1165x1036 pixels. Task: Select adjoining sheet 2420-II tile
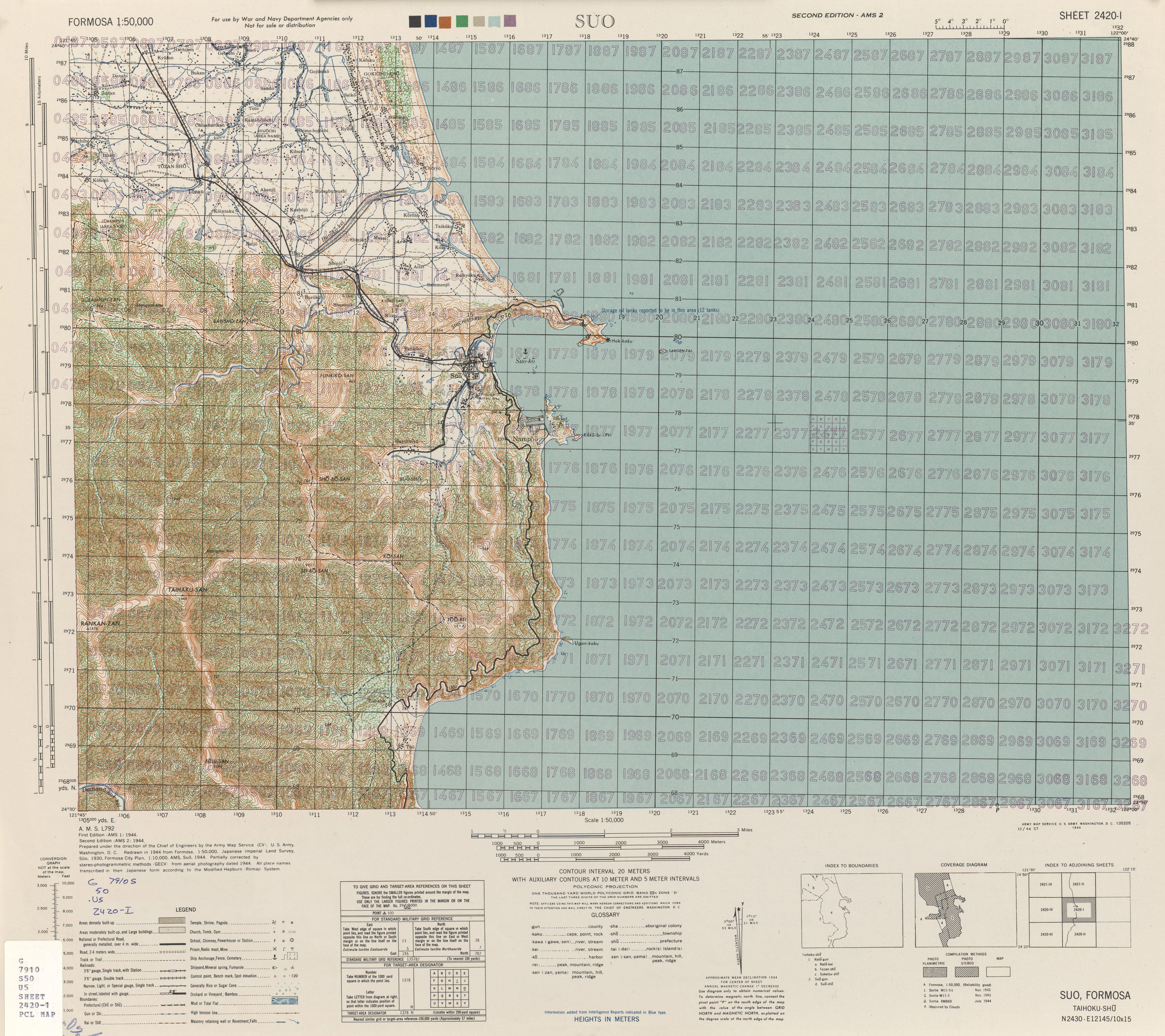(1080, 935)
